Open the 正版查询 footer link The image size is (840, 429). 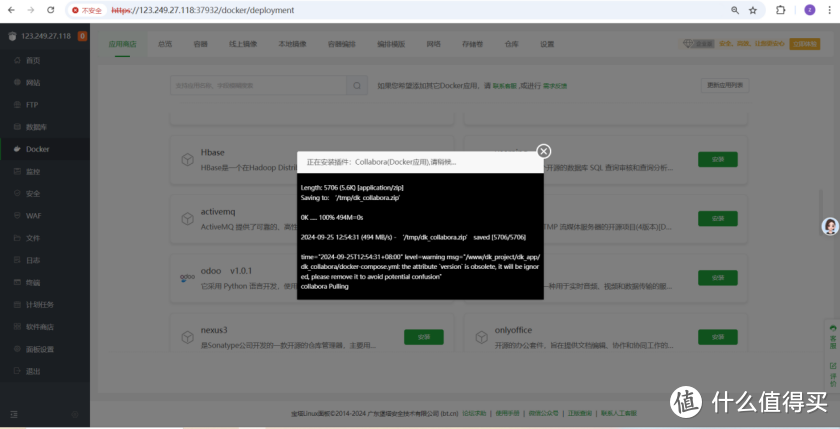pos(580,413)
